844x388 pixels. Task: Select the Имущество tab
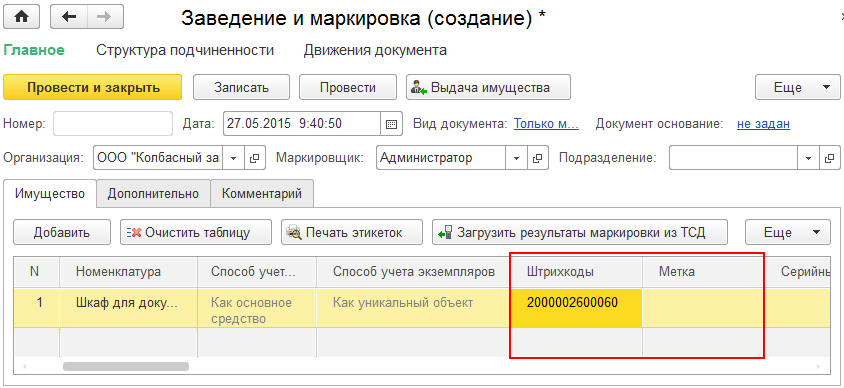point(50,194)
